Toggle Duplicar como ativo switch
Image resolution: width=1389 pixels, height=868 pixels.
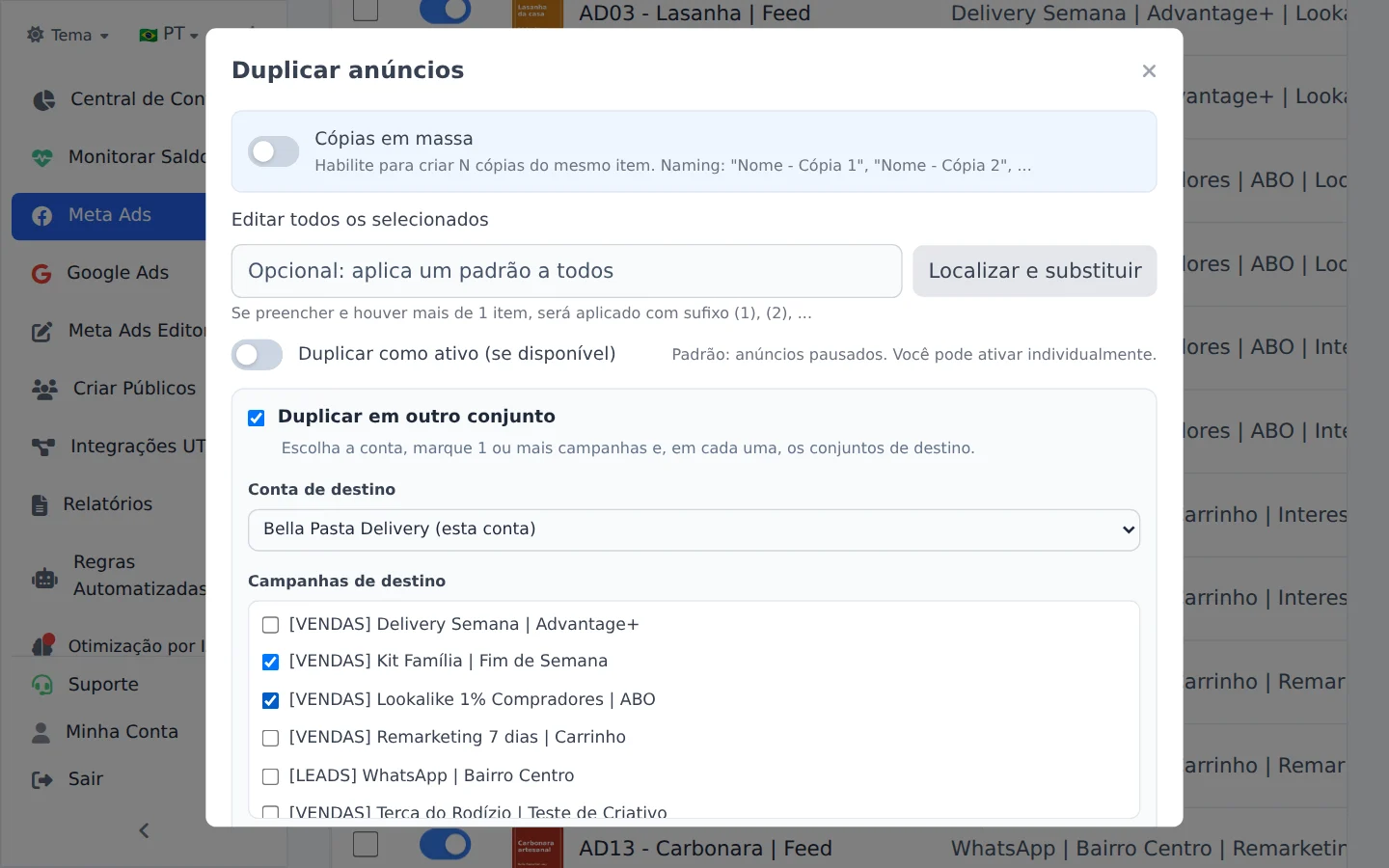tap(257, 355)
